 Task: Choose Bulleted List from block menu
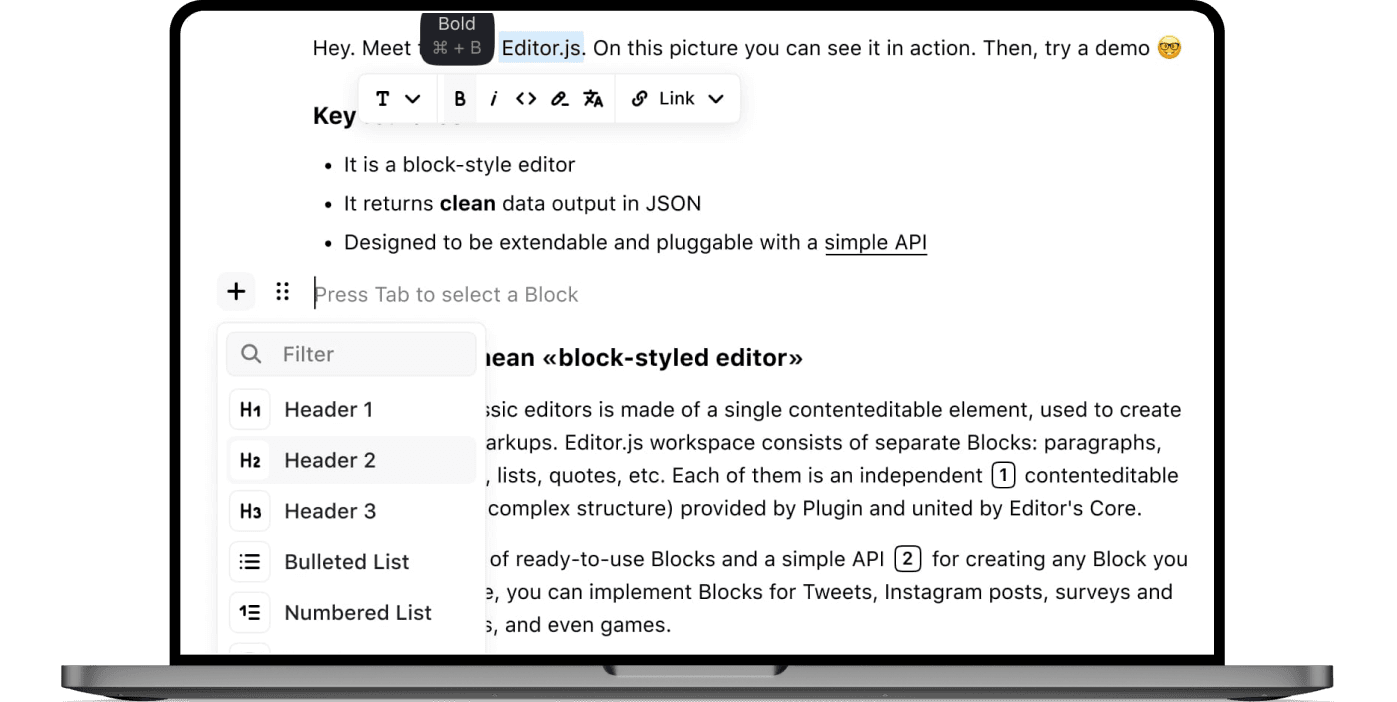pos(351,563)
